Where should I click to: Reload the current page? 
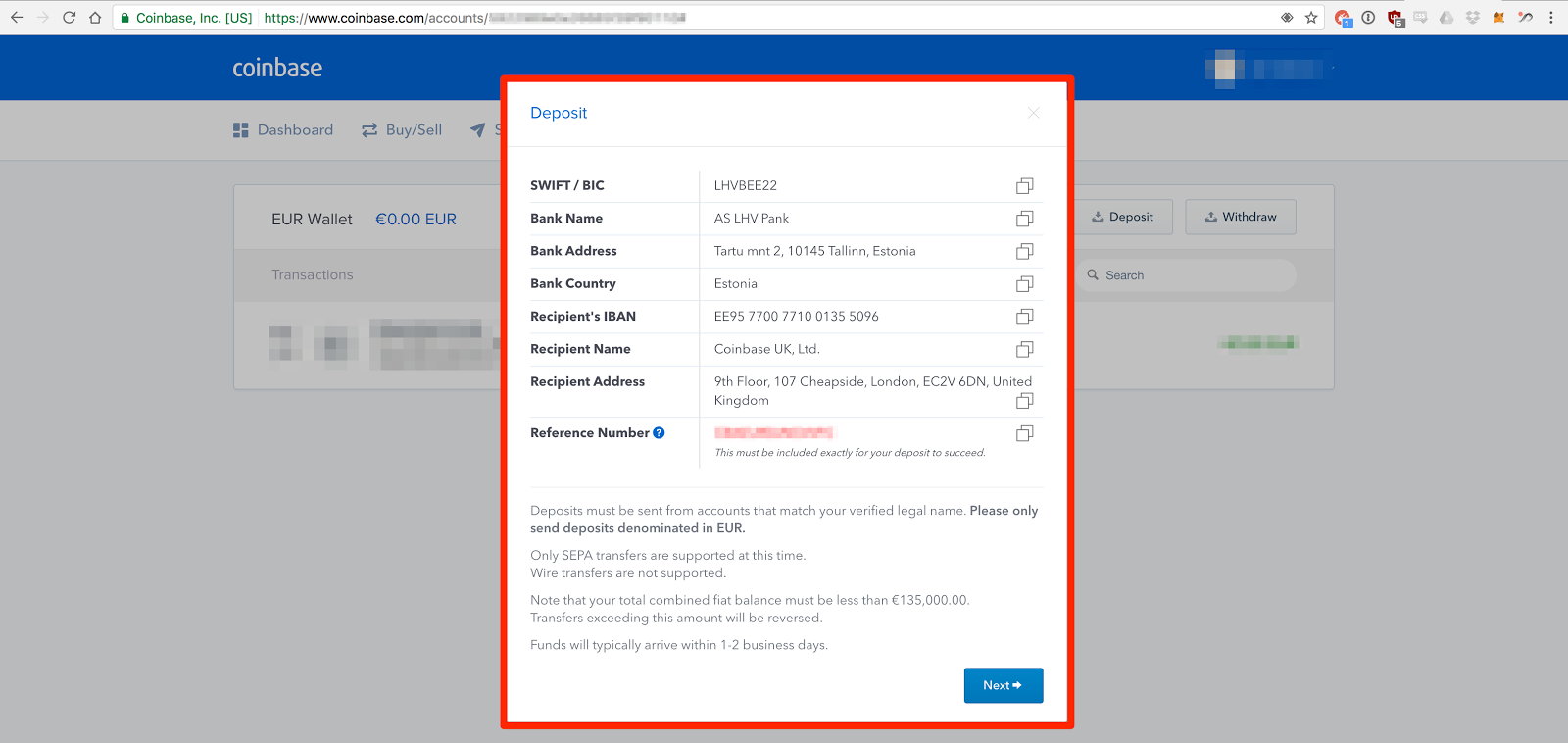click(x=69, y=18)
